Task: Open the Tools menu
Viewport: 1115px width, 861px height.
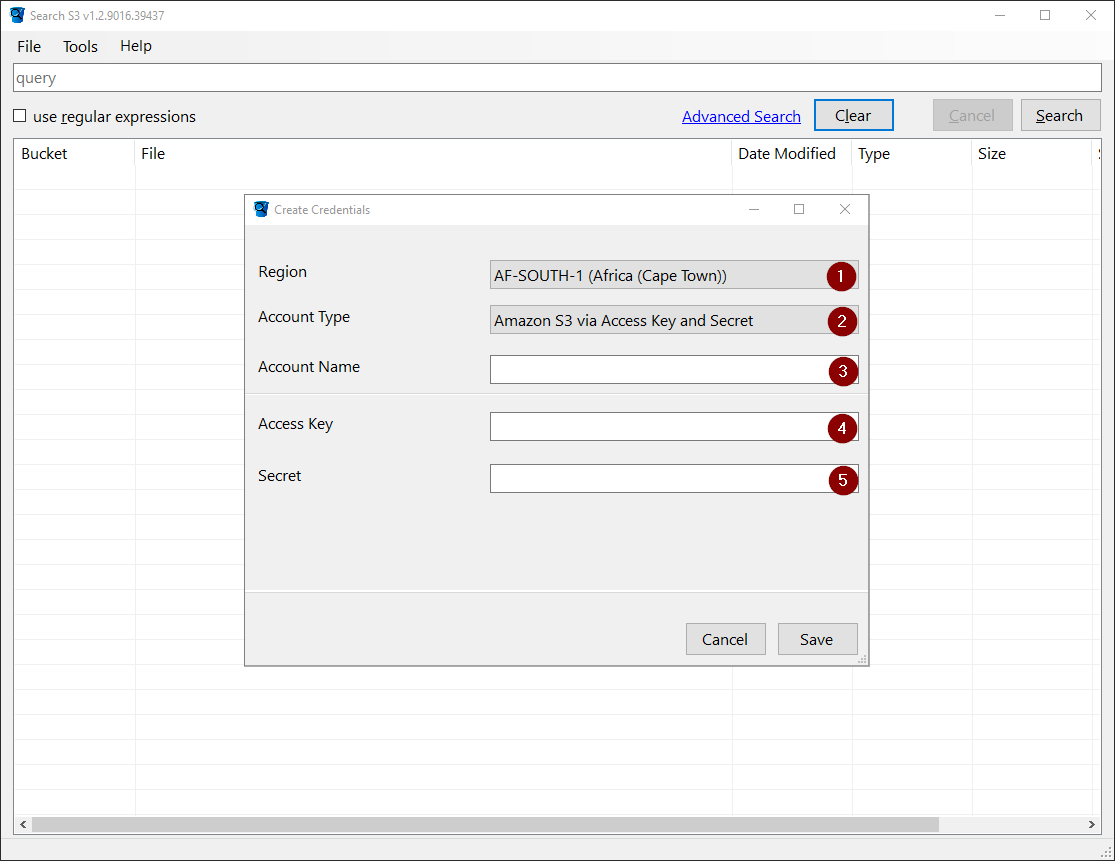Action: tap(80, 46)
